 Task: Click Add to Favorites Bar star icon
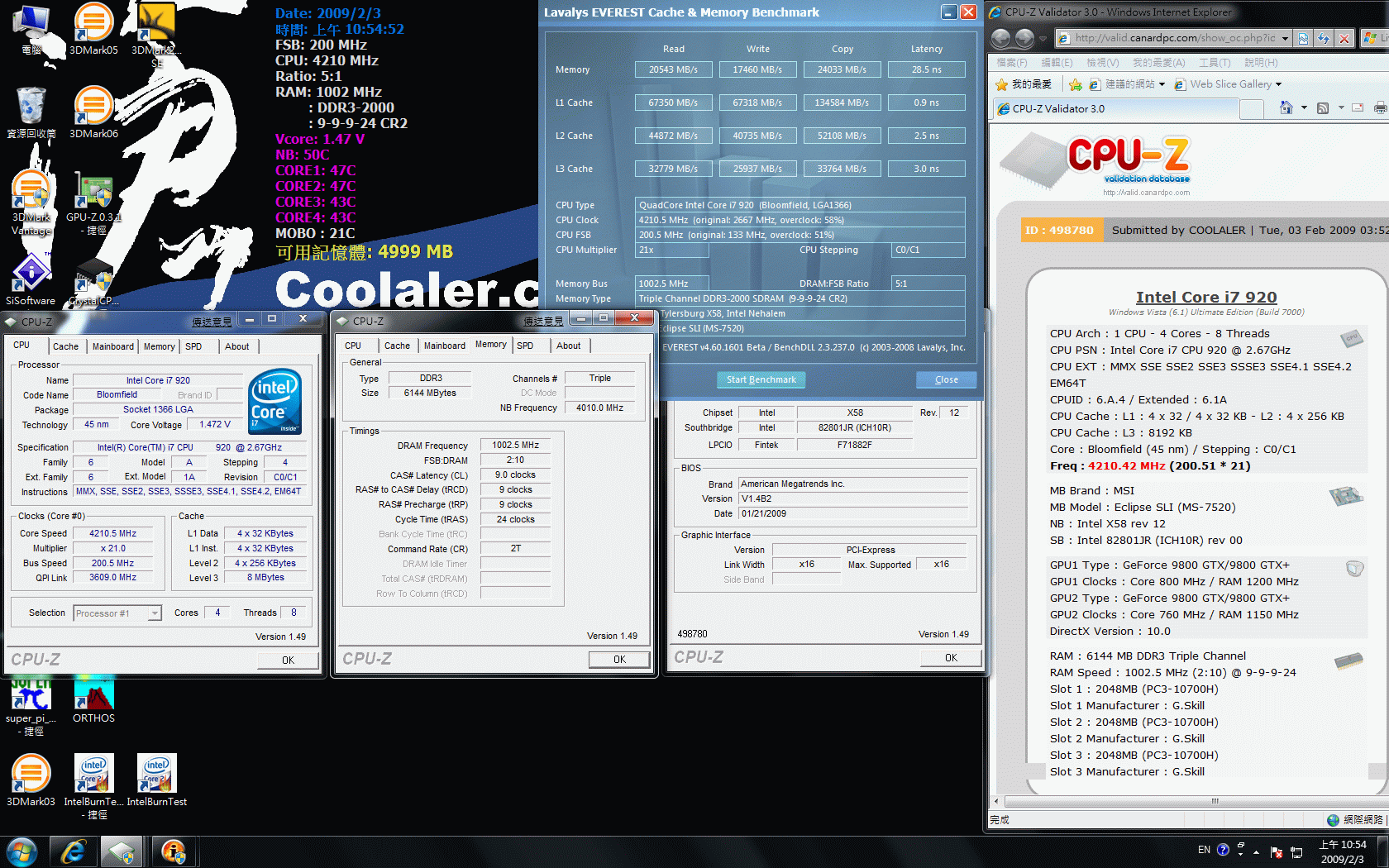coord(1075,84)
